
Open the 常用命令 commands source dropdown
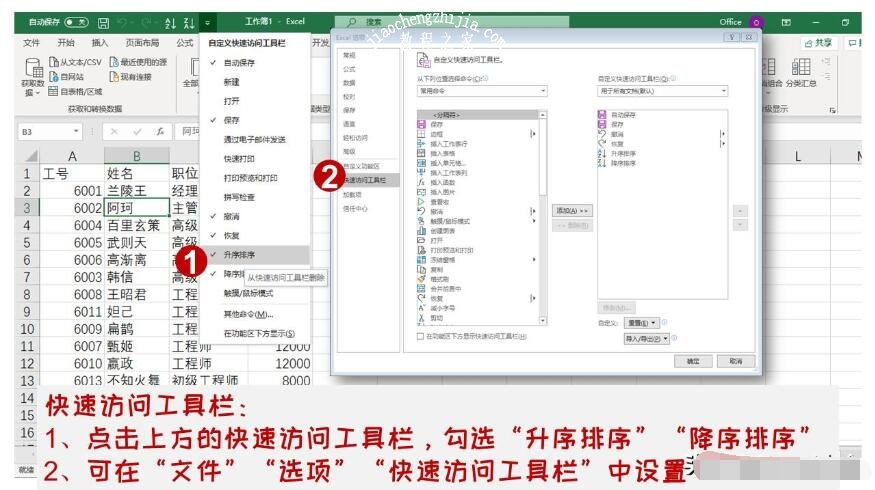coord(482,90)
